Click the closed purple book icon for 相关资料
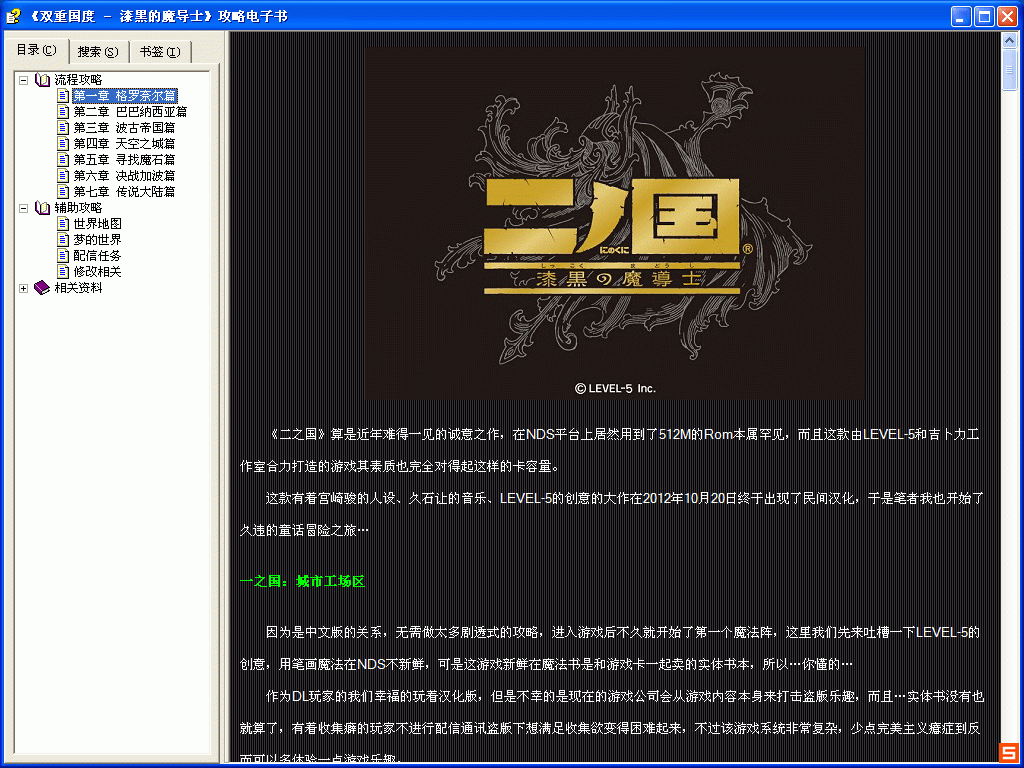This screenshot has width=1024, height=768. tap(42, 288)
